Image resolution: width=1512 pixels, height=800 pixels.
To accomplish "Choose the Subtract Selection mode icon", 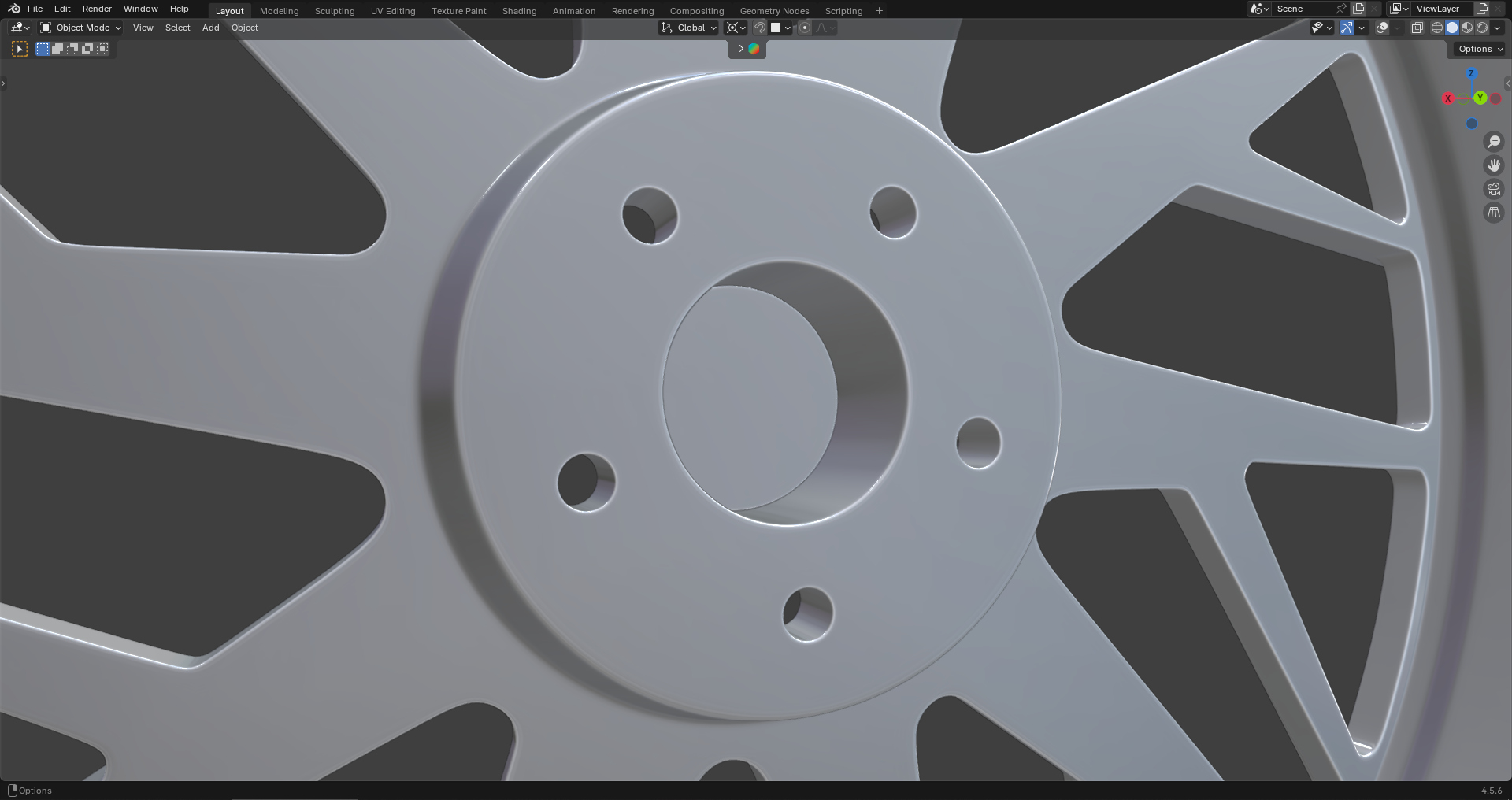I will click(x=72, y=49).
